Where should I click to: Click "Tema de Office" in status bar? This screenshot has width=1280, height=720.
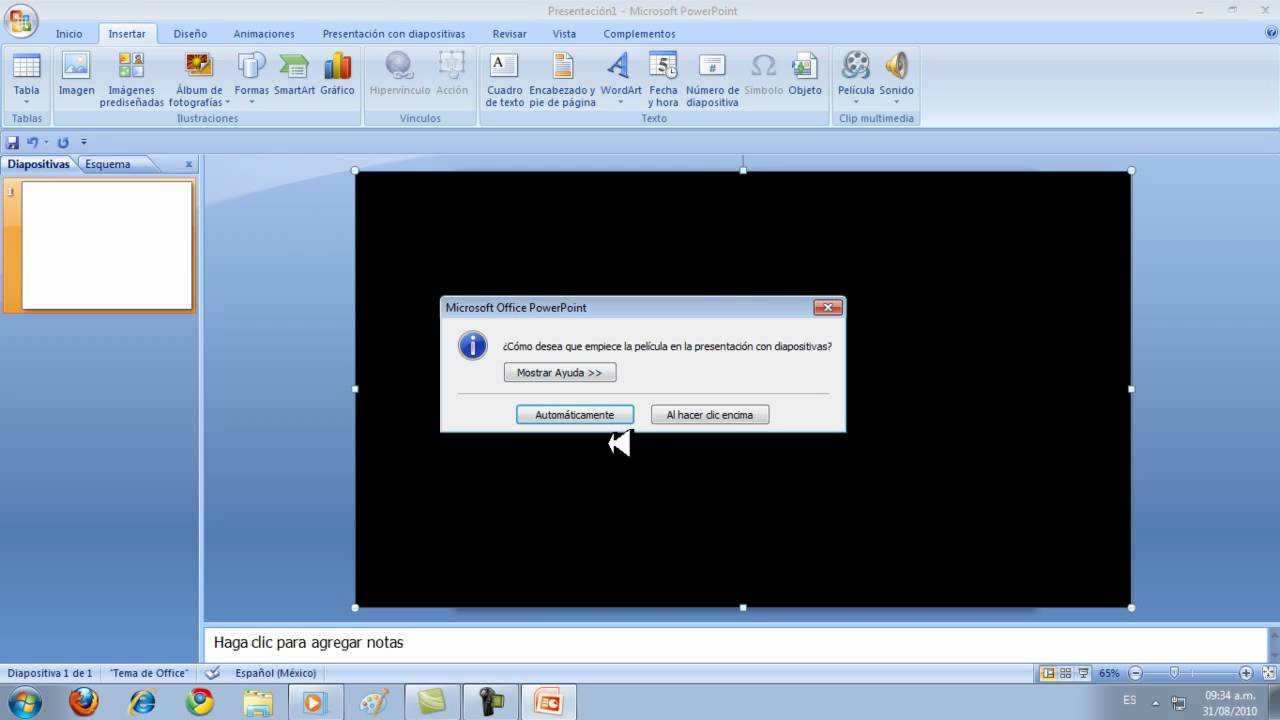[x=149, y=673]
